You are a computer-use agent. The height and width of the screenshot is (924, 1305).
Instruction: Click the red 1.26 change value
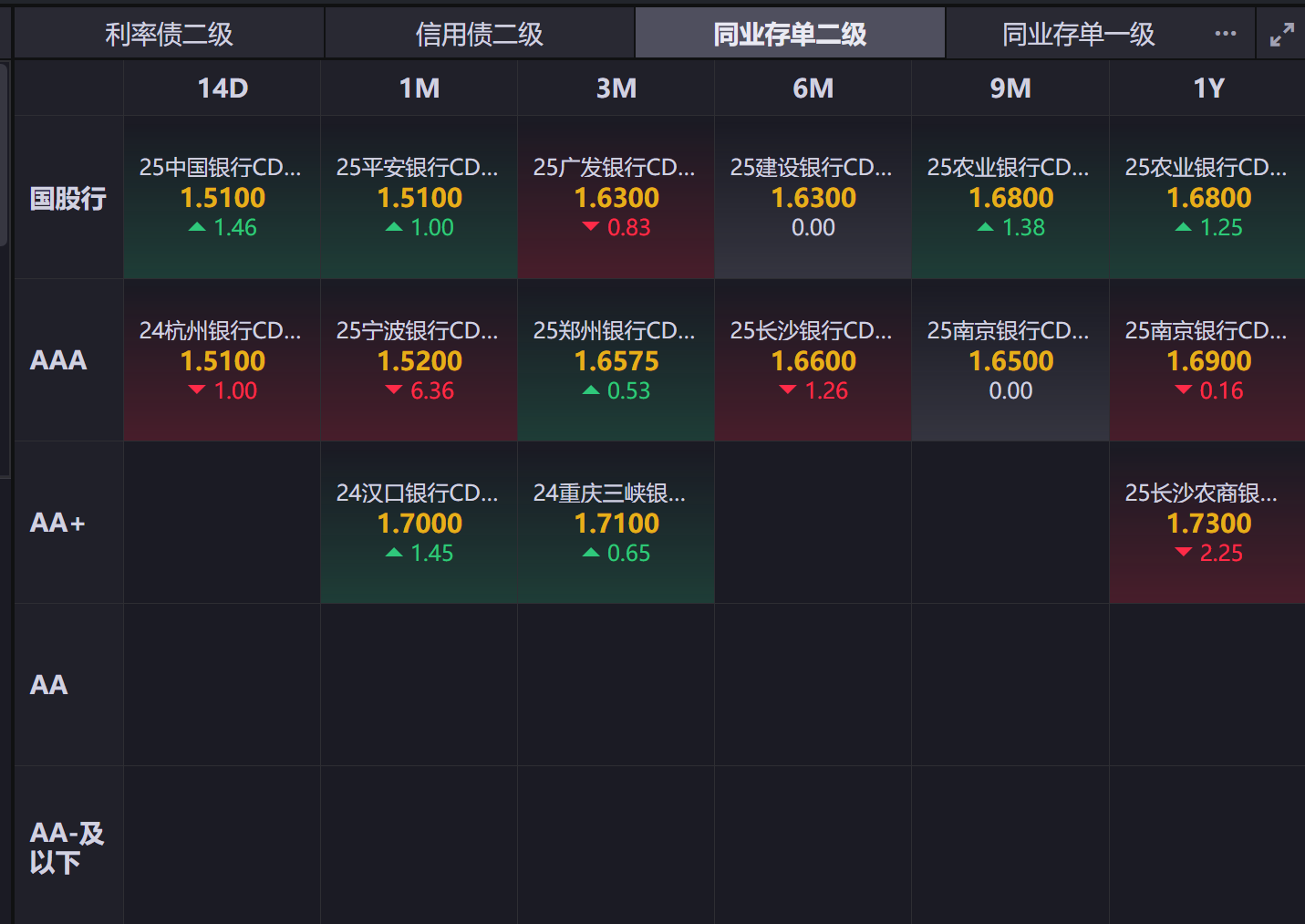pyautogui.click(x=826, y=391)
